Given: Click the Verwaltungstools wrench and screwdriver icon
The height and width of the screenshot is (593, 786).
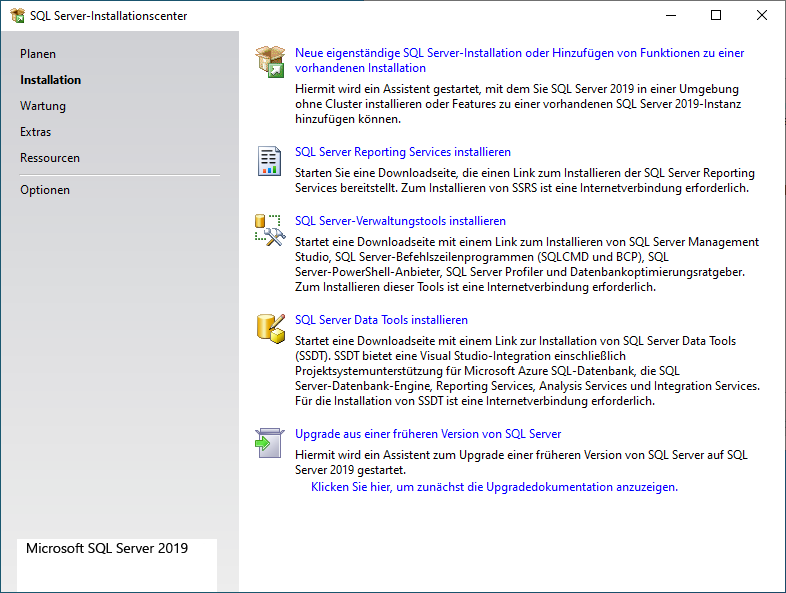Looking at the screenshot, I should click(270, 229).
